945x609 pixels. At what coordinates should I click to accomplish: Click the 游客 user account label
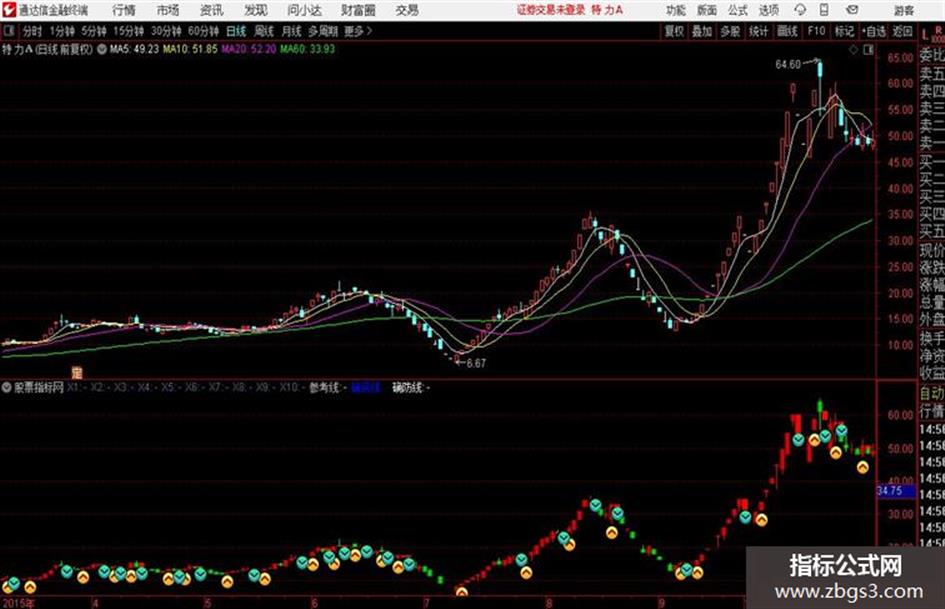pyautogui.click(x=903, y=10)
